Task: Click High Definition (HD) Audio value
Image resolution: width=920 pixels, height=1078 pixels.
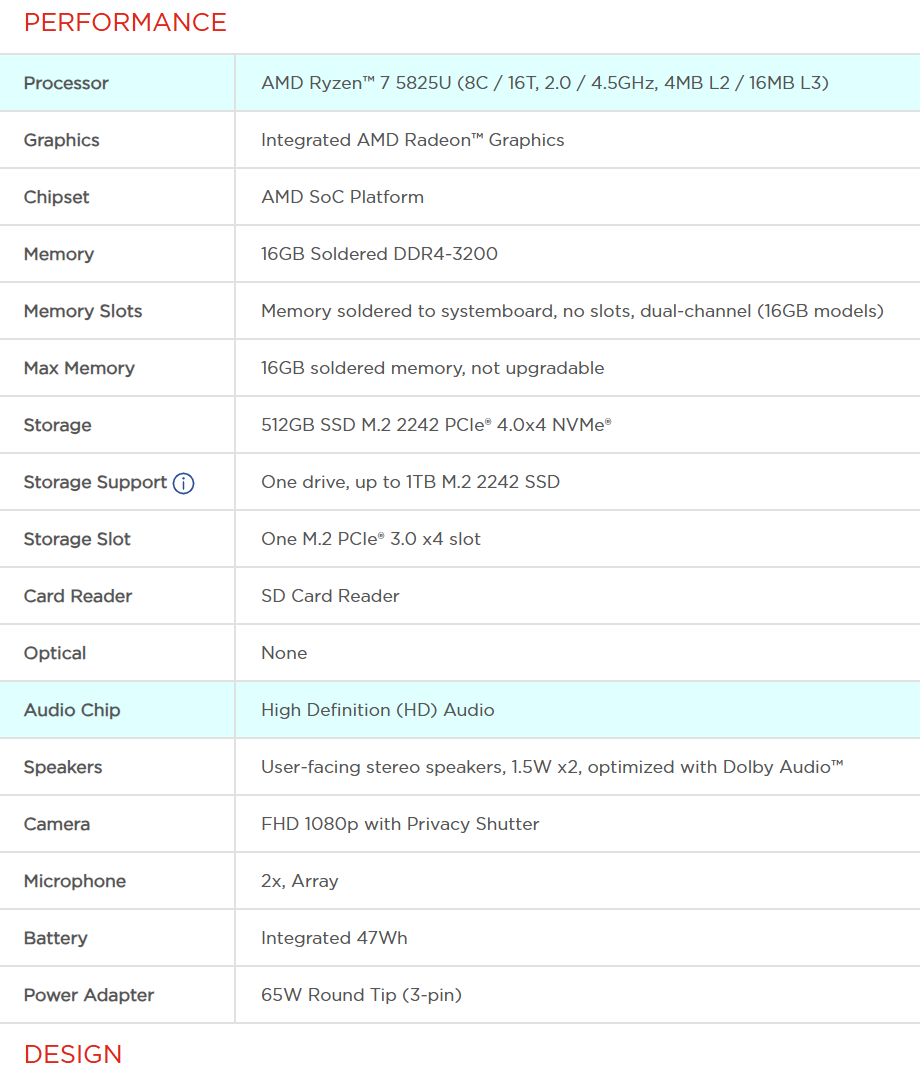Action: click(377, 710)
